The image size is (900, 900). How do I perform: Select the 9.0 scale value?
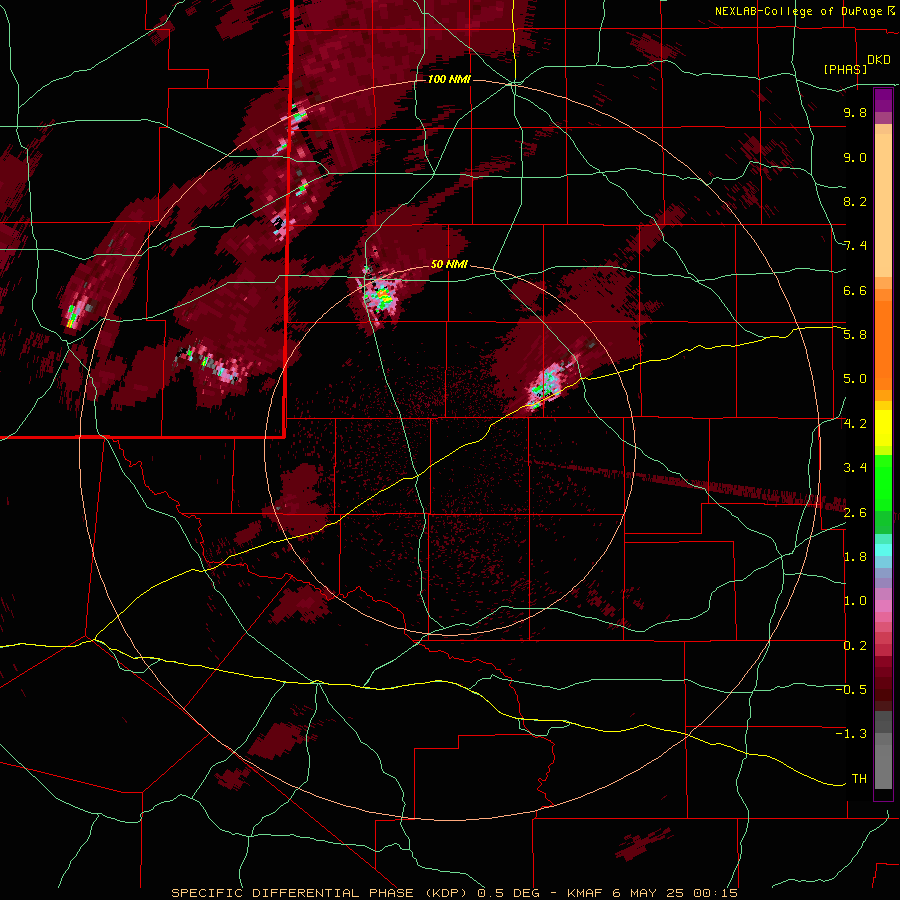[855, 157]
